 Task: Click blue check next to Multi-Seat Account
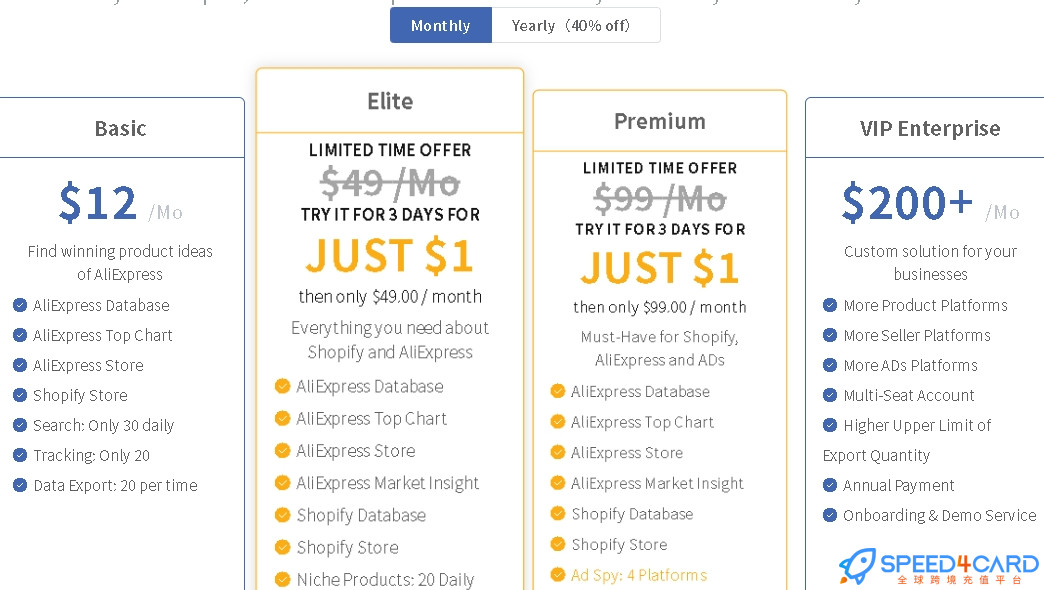coord(830,395)
